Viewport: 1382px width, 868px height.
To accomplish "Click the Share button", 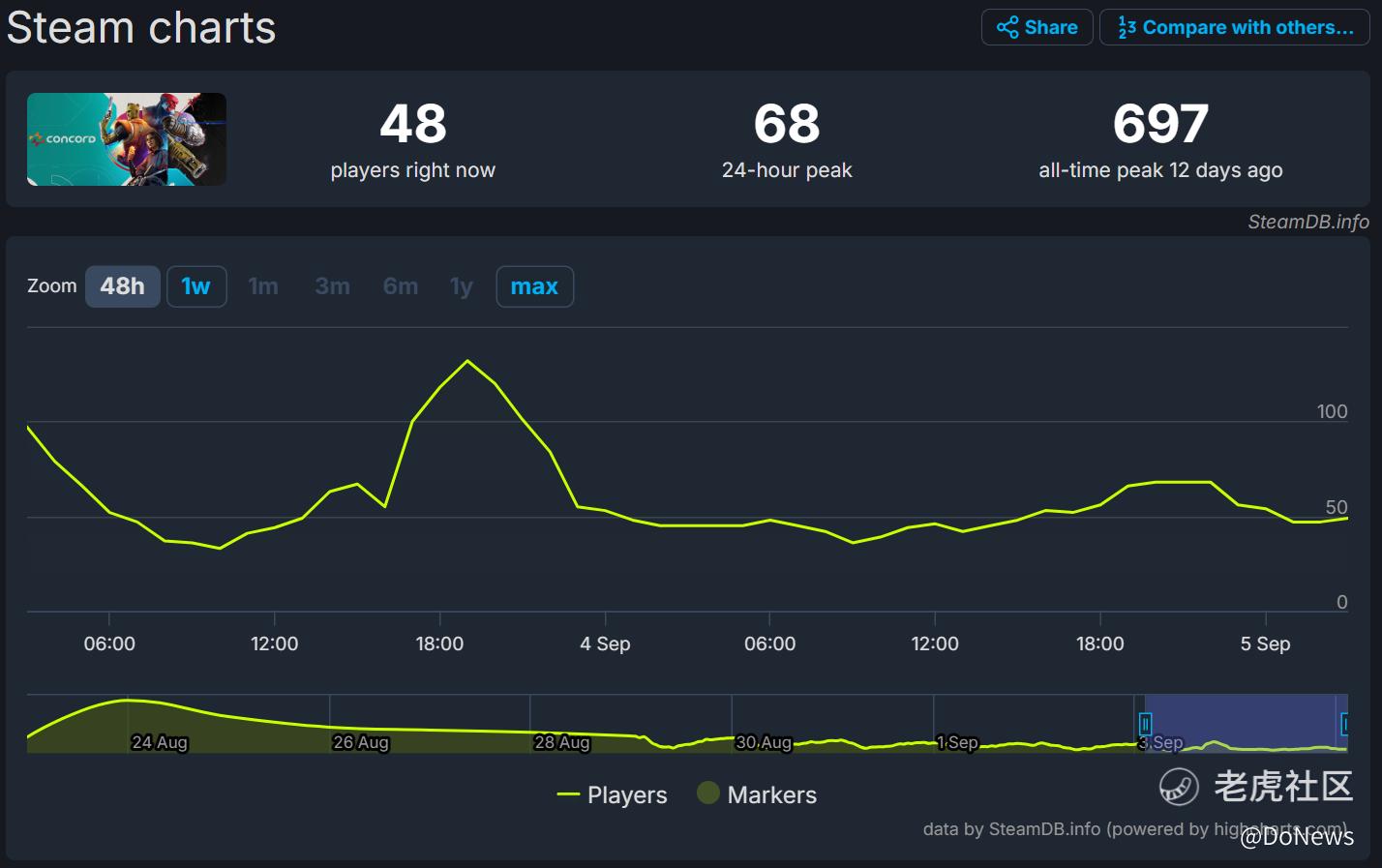I will coord(1036,27).
